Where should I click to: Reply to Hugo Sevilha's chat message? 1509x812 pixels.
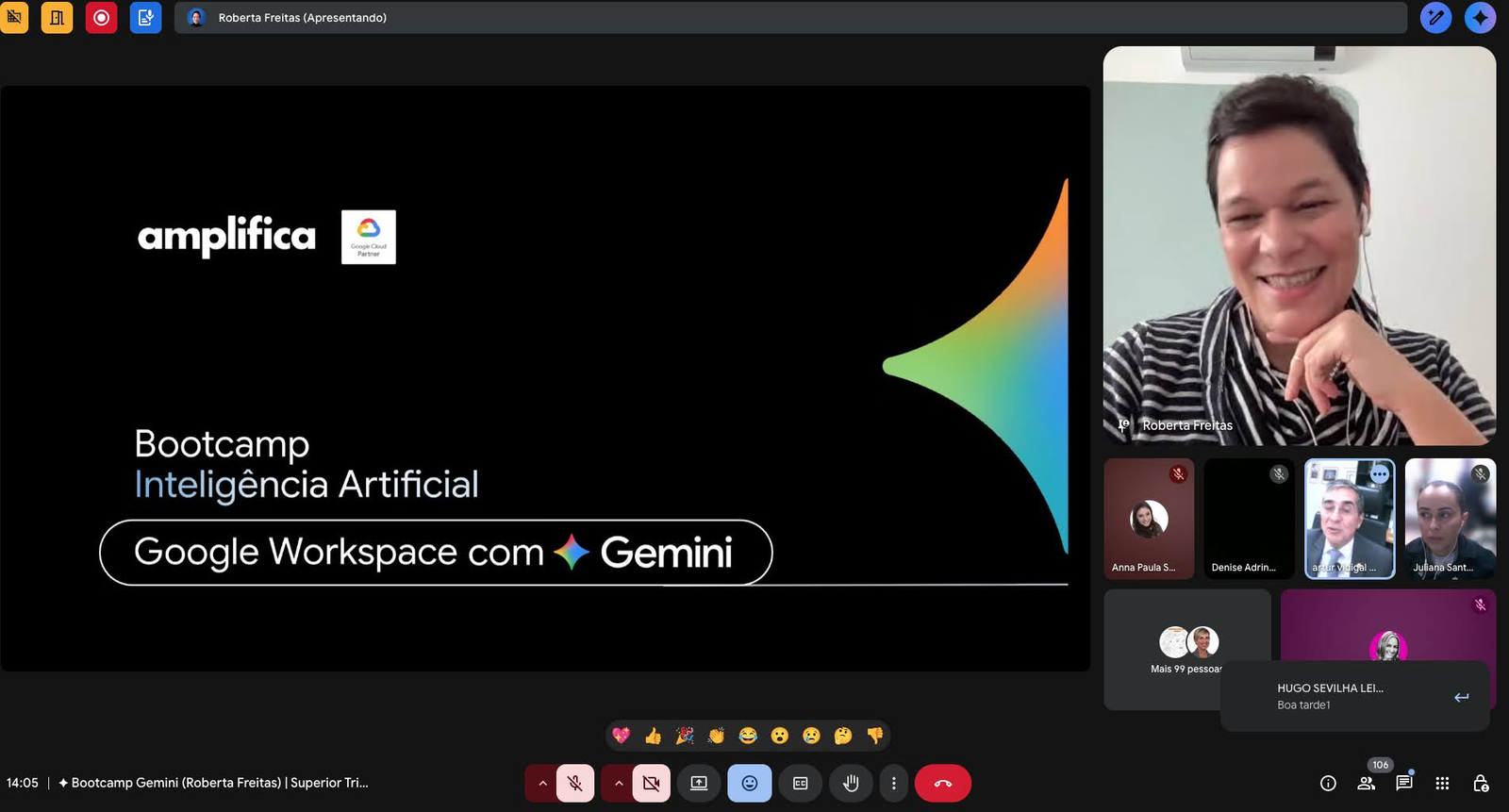click(x=1461, y=698)
